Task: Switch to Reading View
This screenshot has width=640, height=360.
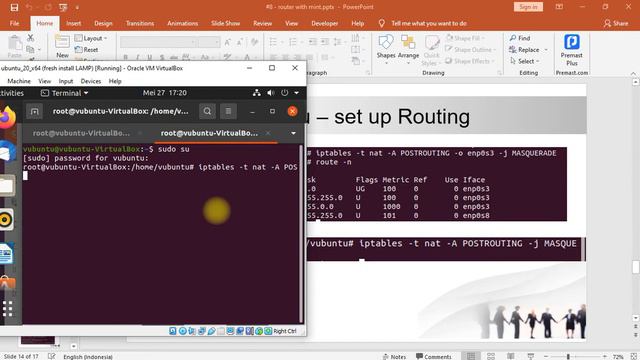Action: [511, 356]
